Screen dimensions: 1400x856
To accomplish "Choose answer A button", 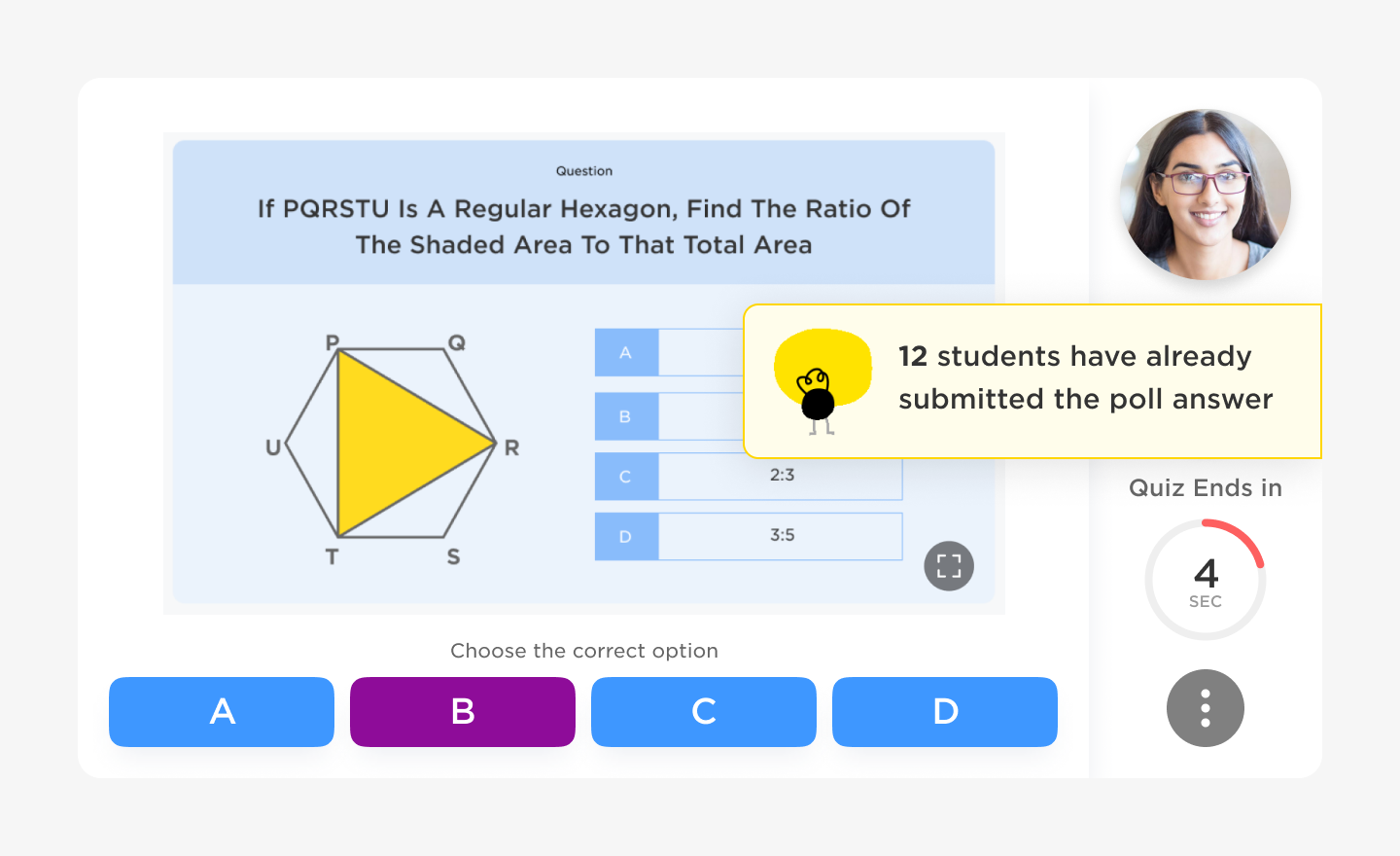I will click(222, 712).
